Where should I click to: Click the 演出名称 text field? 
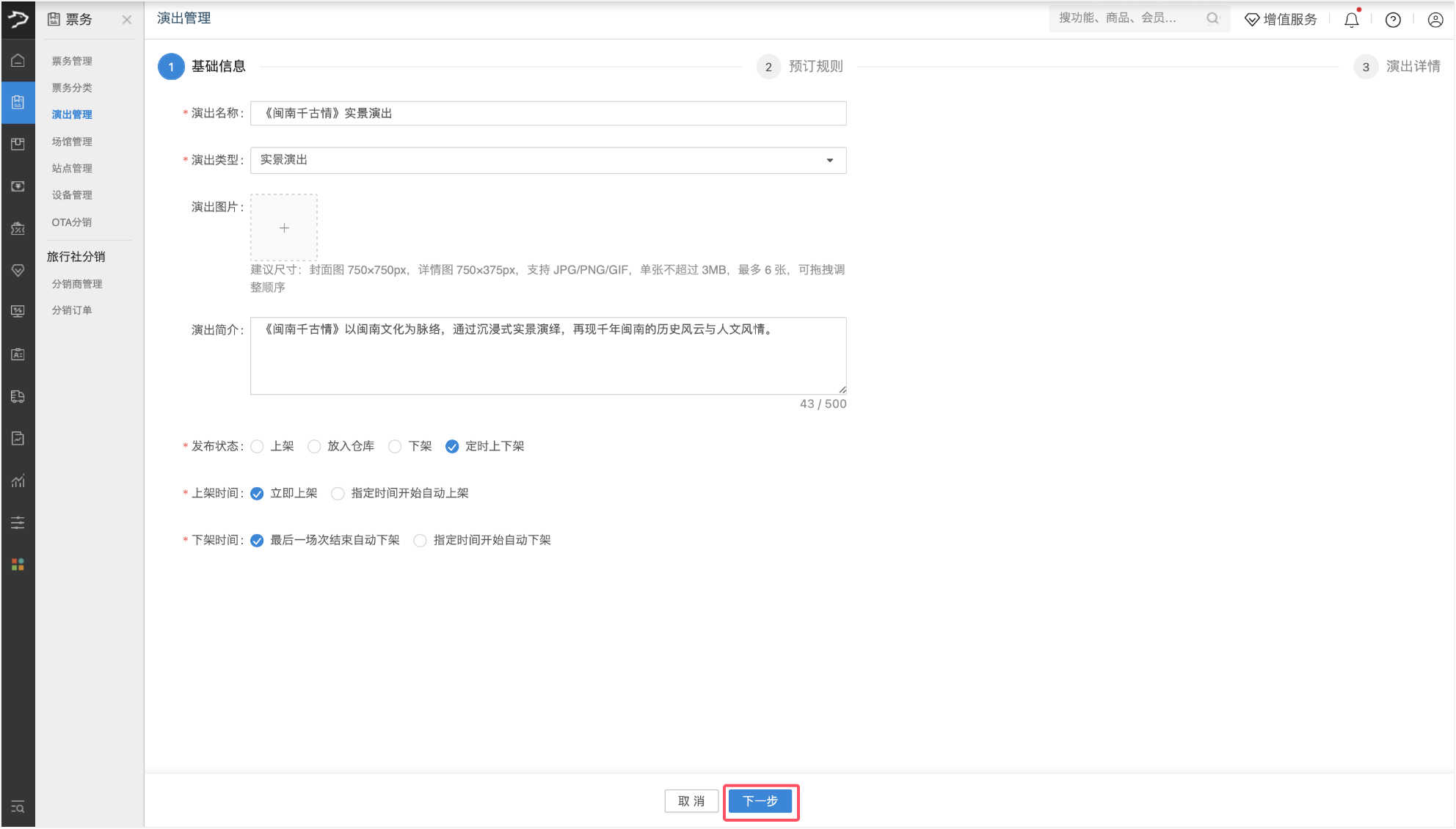pyautogui.click(x=547, y=113)
